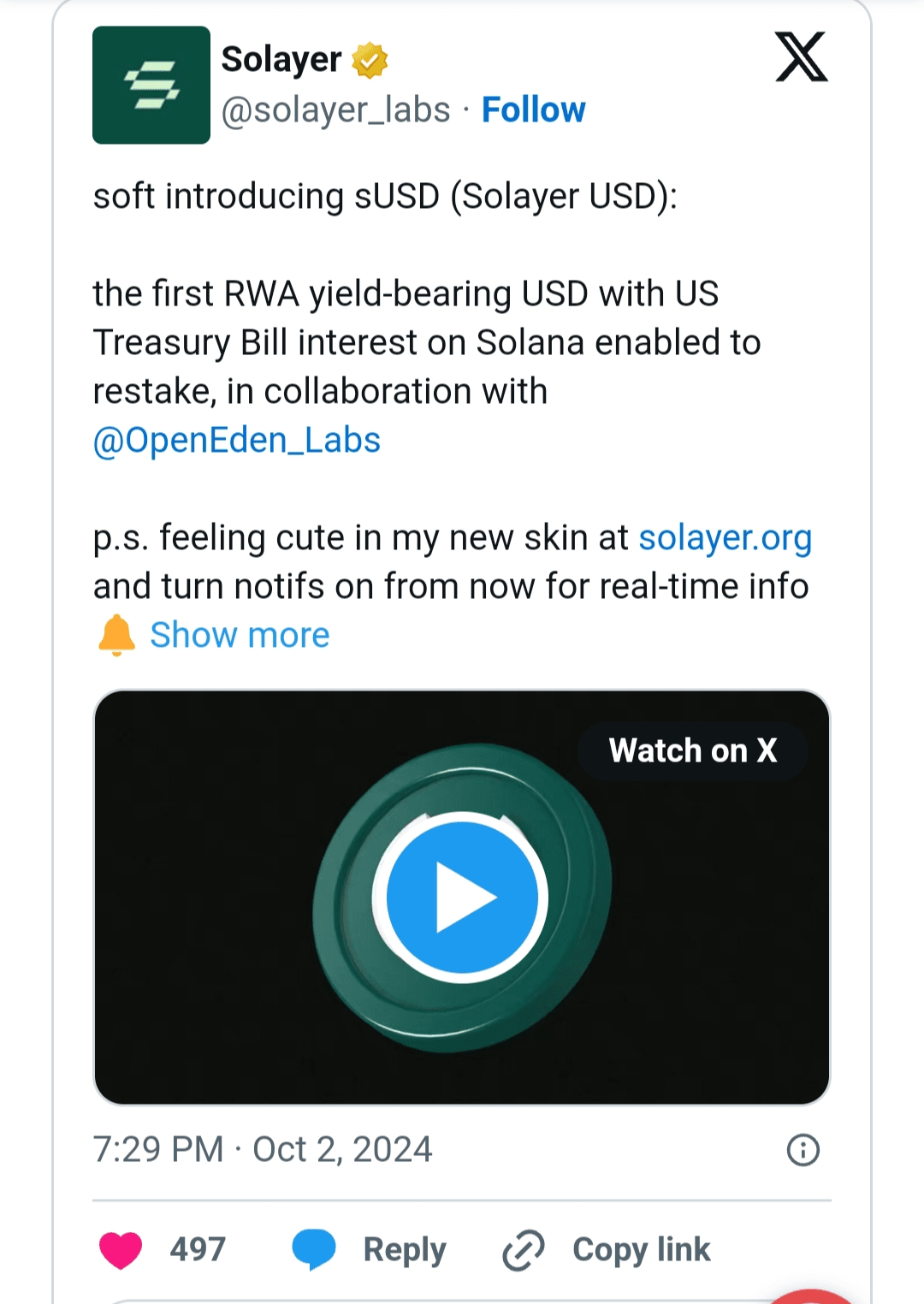Viewport: 924px width, 1304px height.
Task: Click the blue reply speech bubble icon
Action: tap(314, 1249)
